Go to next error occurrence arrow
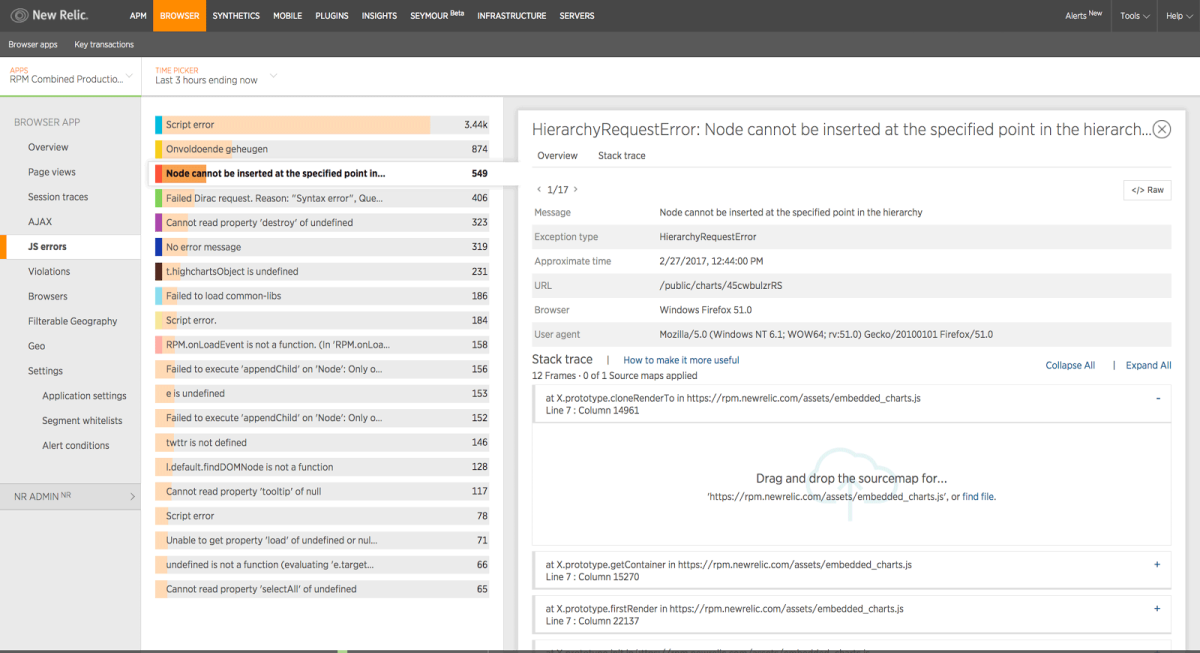Screen dimensions: 1200x653 tap(575, 189)
